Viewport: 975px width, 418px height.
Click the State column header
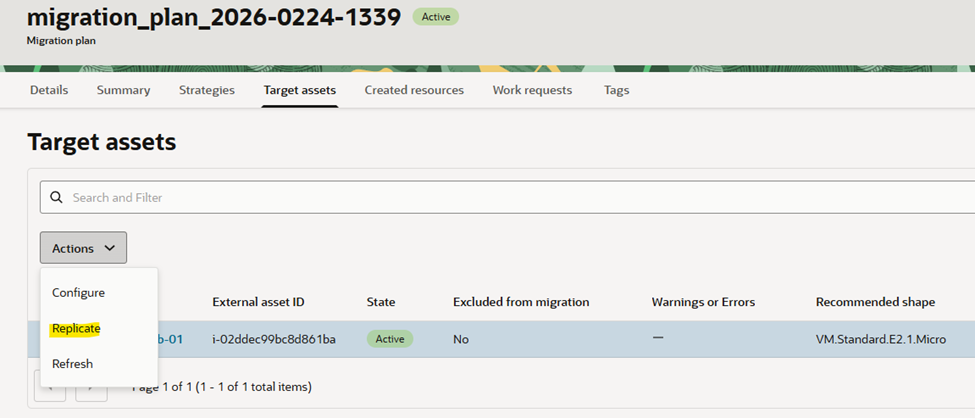coord(381,302)
